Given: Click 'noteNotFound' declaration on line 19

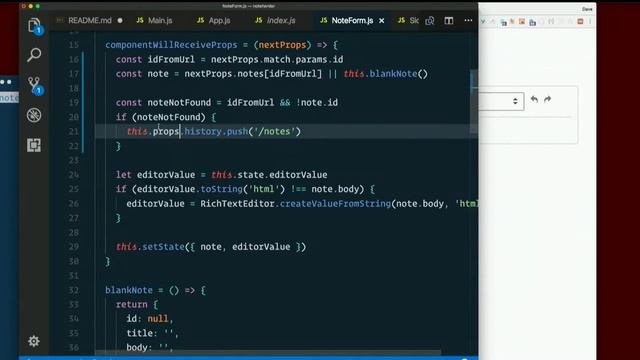Looking at the screenshot, I should (179, 103).
